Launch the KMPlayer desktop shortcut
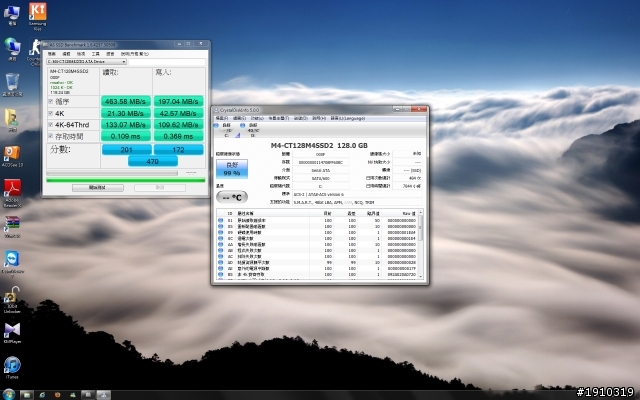This screenshot has height=400, width=640. point(12,332)
